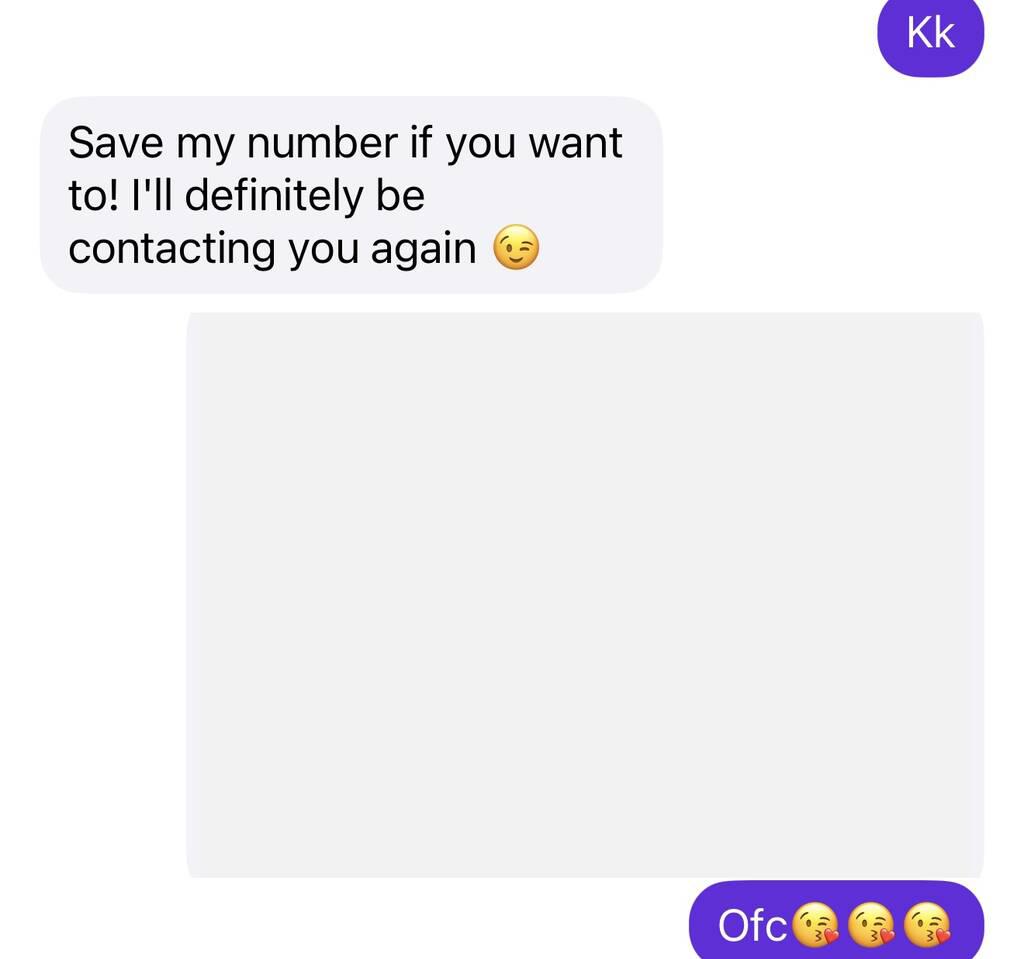The width and height of the screenshot is (1024, 959).
Task: Click the word "want" in the message
Action: [575, 143]
